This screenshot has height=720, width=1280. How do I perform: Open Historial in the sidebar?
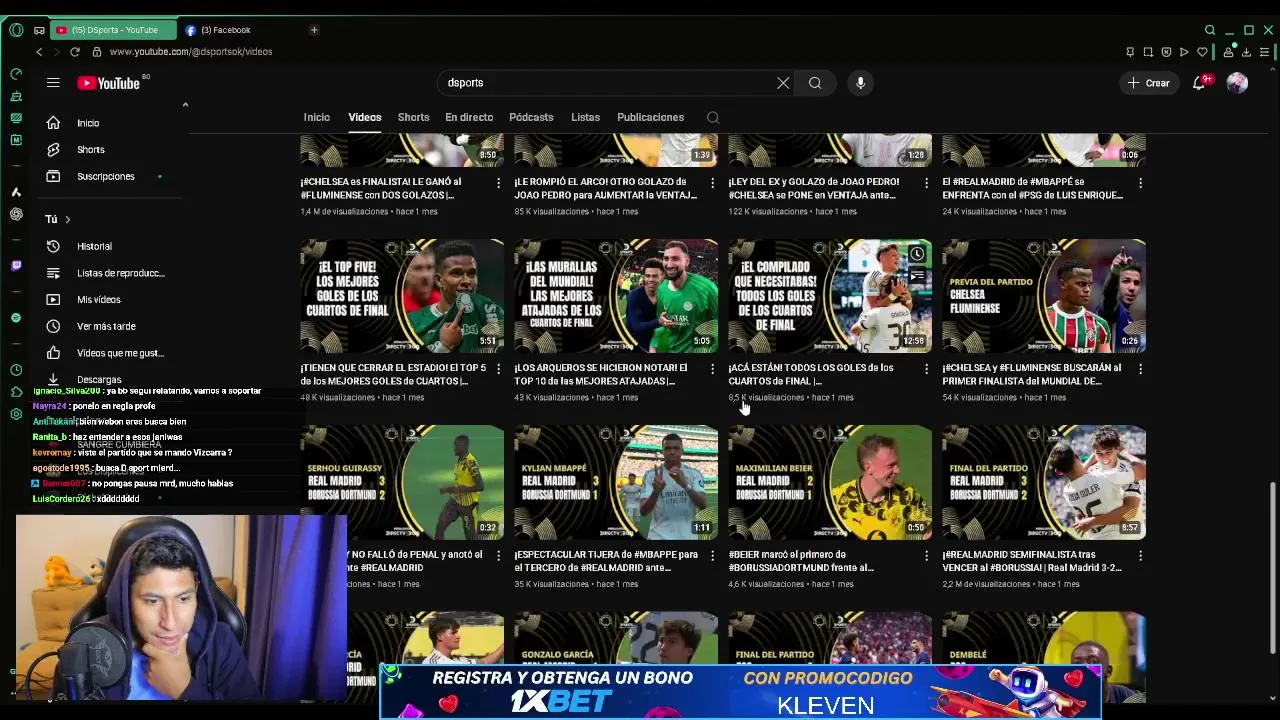(112, 246)
